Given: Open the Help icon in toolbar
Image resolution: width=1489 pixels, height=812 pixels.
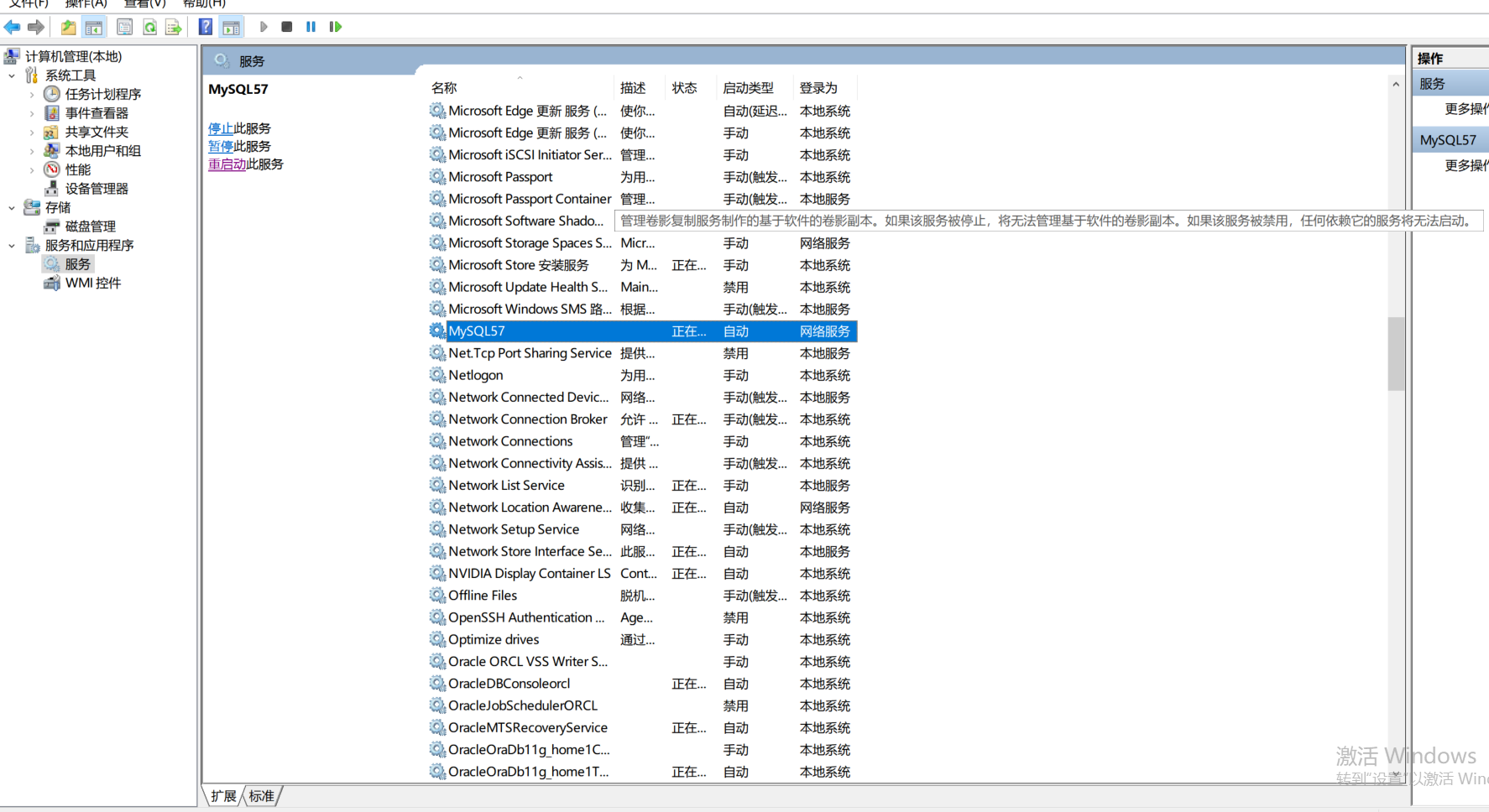Looking at the screenshot, I should coord(206,27).
